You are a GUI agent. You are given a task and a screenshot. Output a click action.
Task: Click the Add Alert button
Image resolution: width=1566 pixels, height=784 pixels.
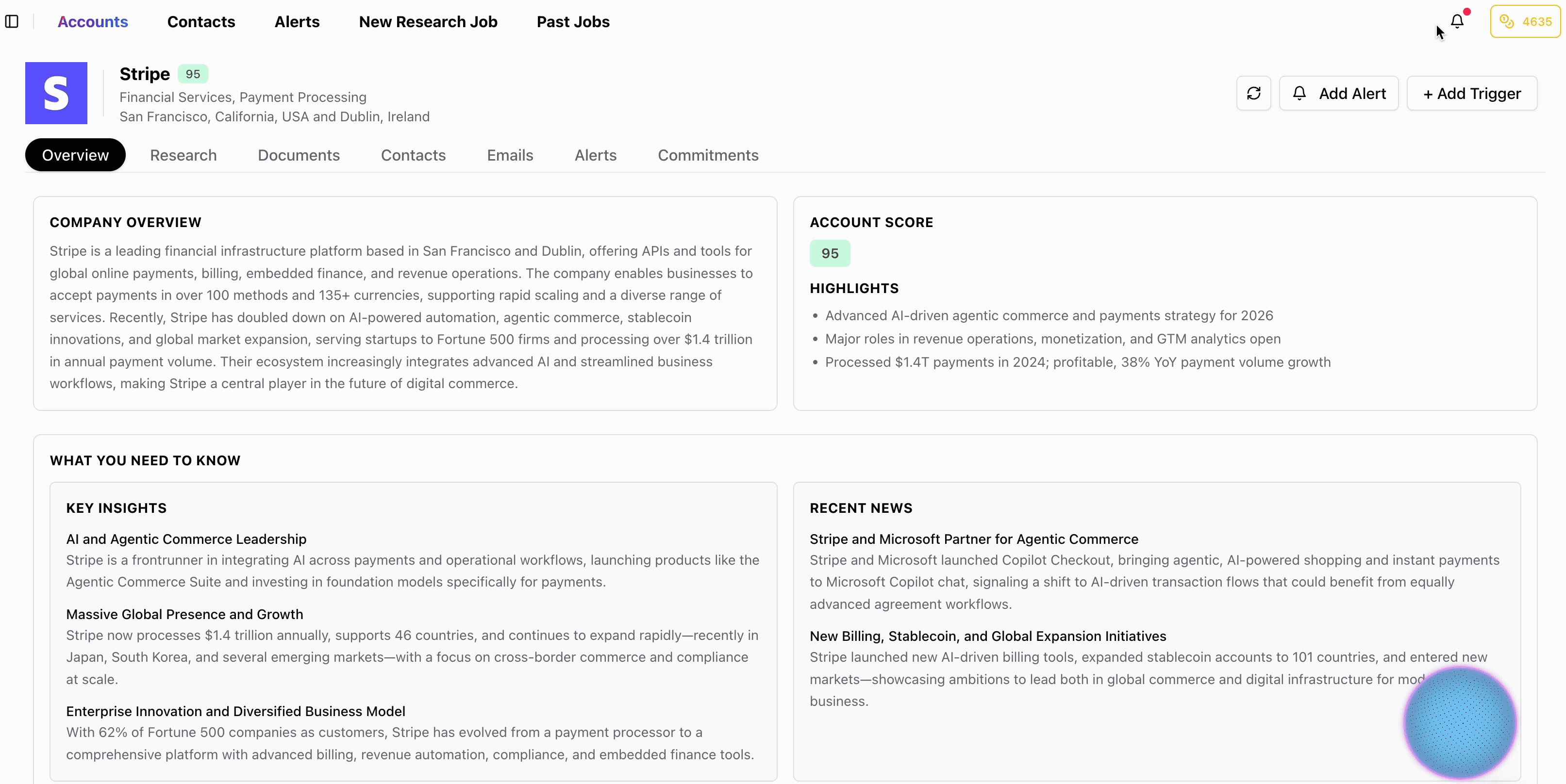pos(1339,93)
